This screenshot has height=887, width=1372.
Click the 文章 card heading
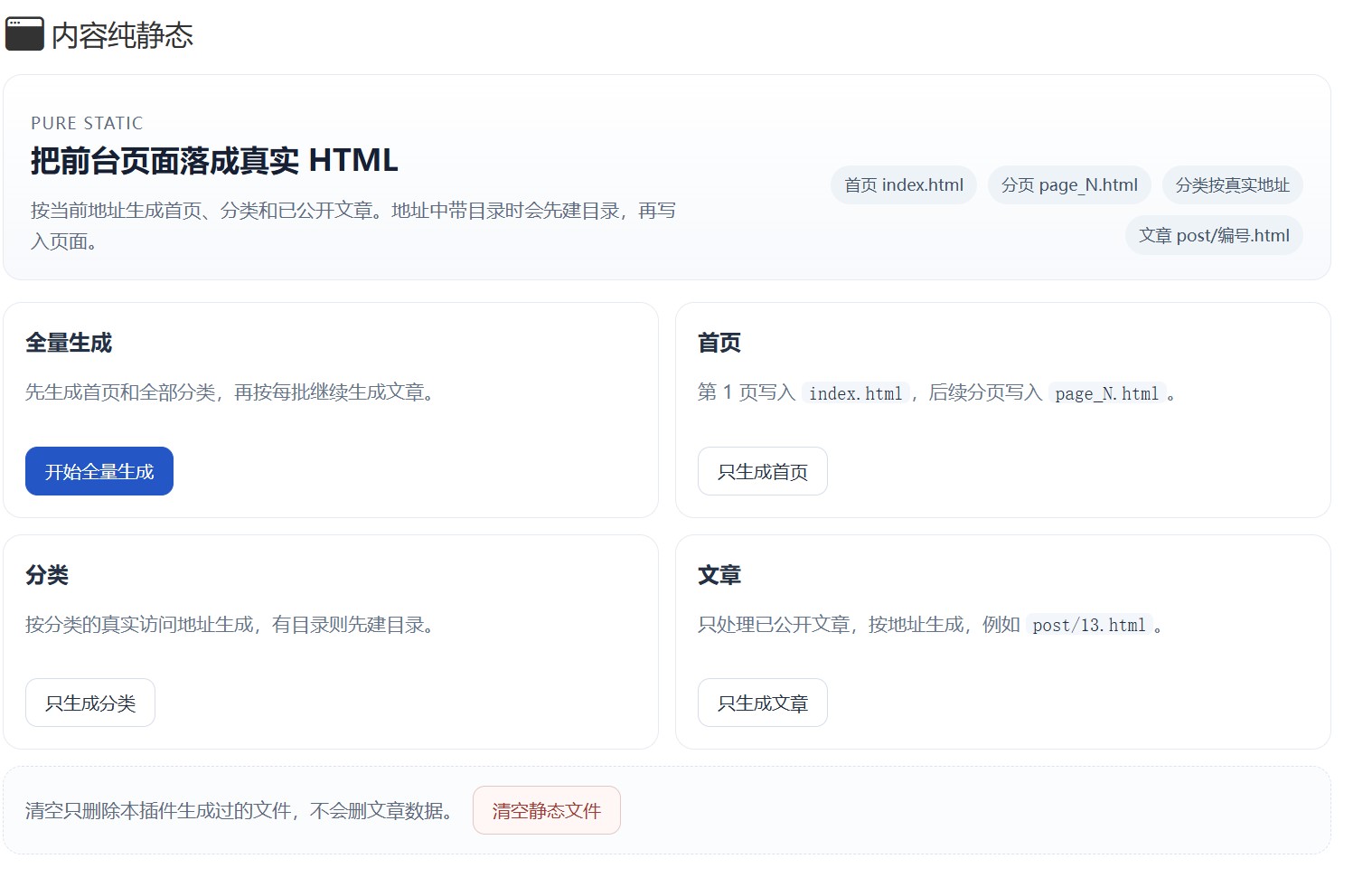[719, 575]
